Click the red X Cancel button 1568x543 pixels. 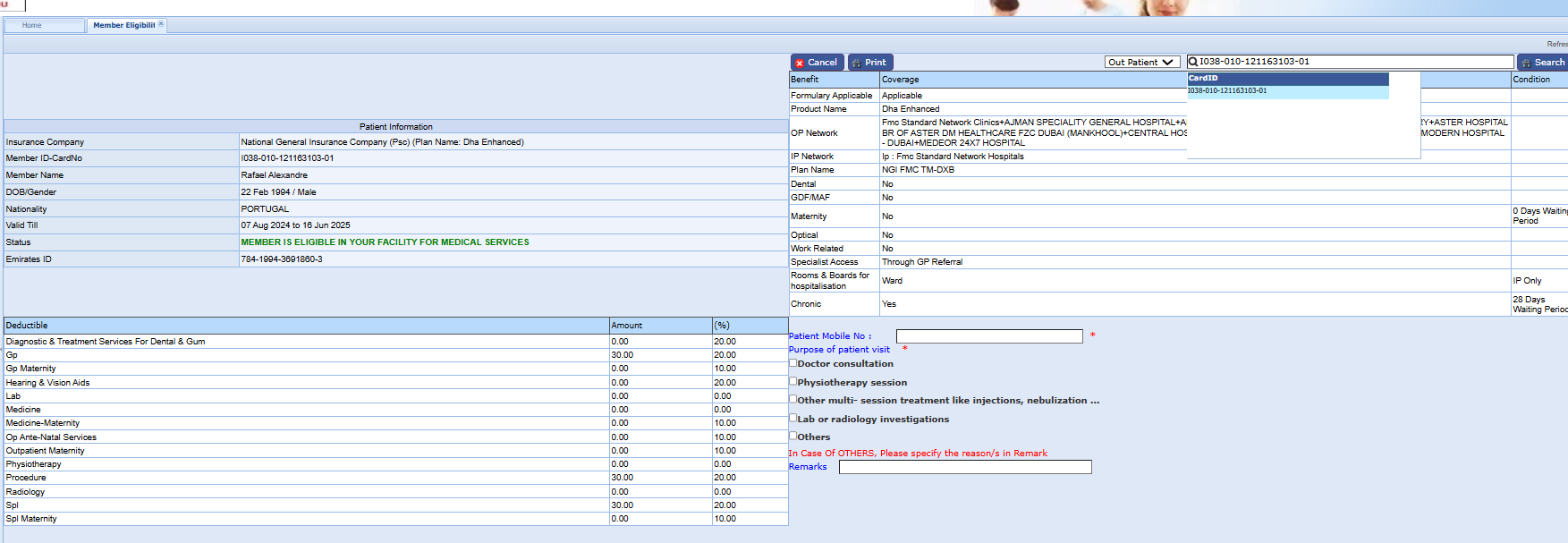[817, 63]
